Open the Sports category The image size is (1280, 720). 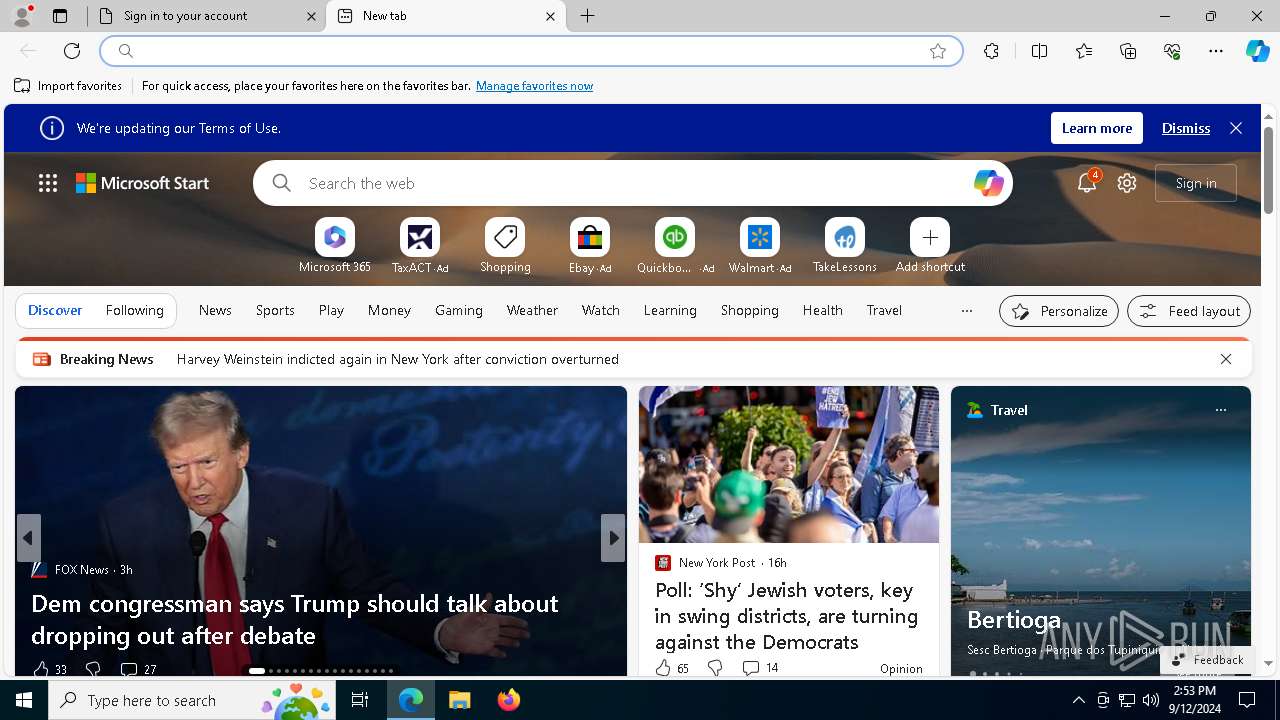(275, 311)
